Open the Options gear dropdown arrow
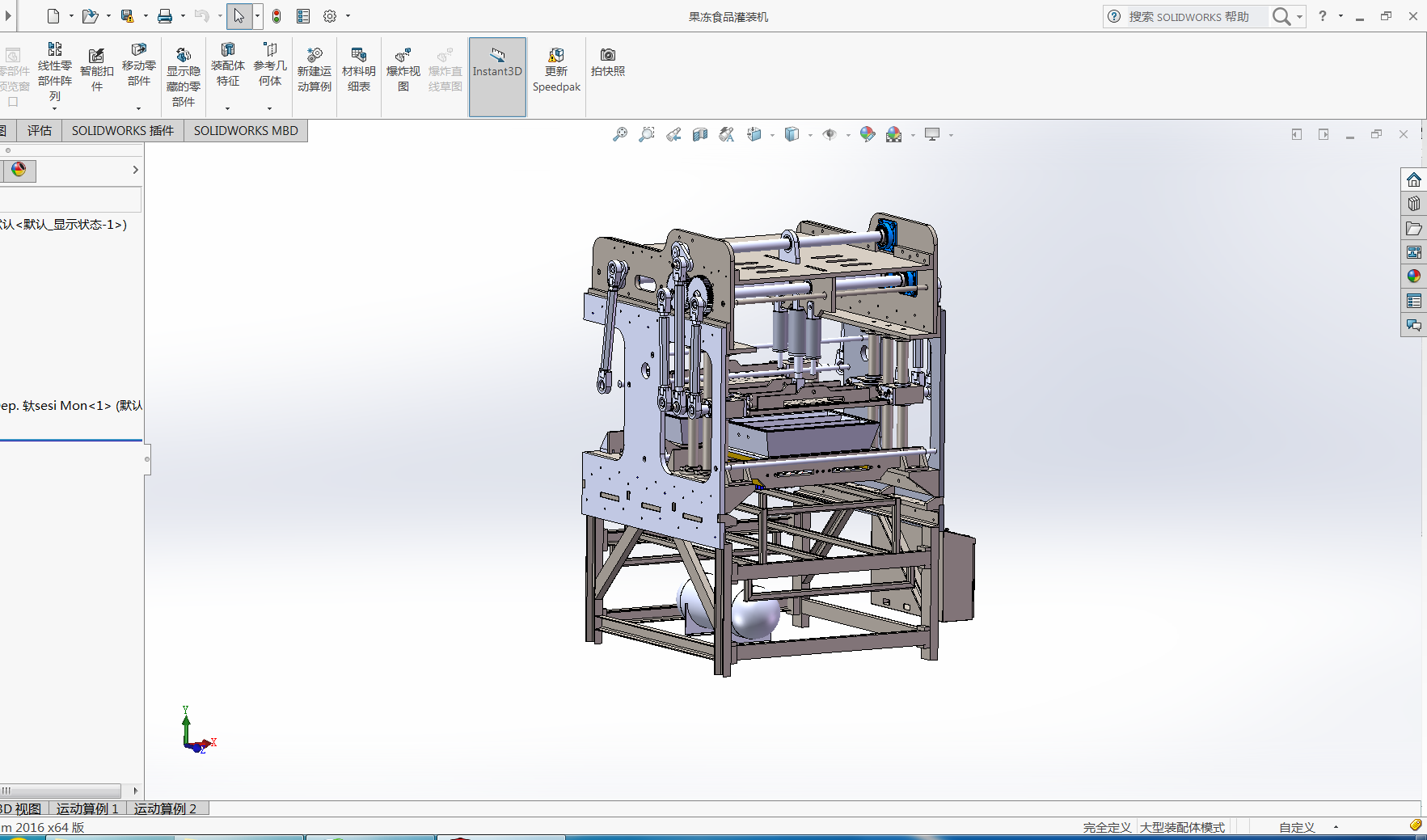Screen dimensions: 1427x840 tap(348, 16)
